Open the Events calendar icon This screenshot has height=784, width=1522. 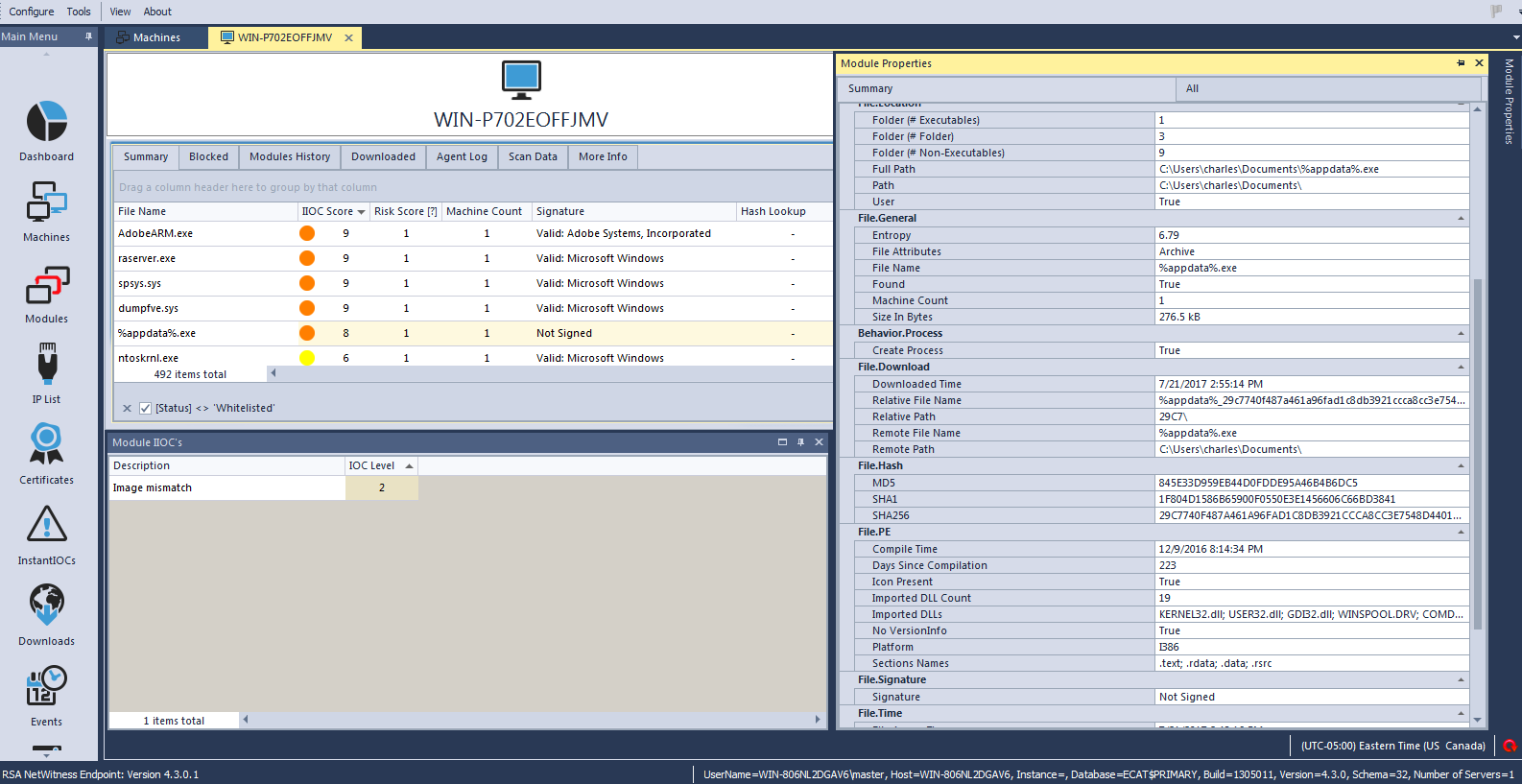click(x=46, y=687)
